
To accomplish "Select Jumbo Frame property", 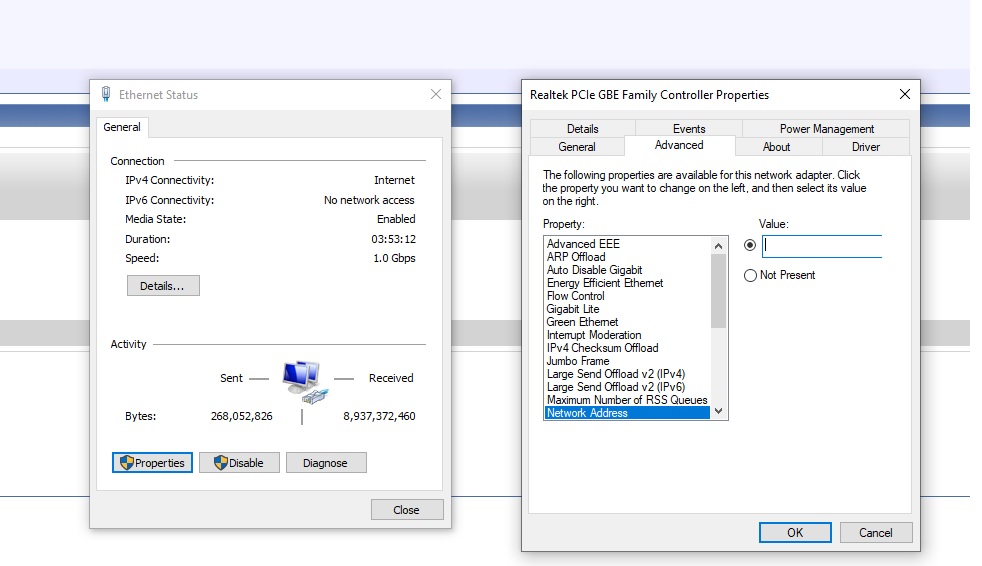I will [628, 361].
